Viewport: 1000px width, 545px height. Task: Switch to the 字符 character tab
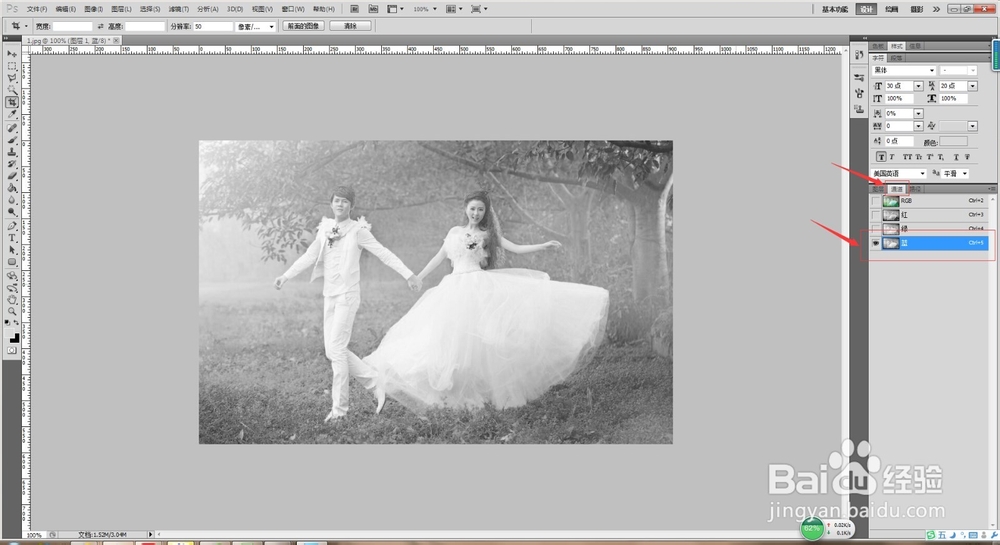coord(878,58)
